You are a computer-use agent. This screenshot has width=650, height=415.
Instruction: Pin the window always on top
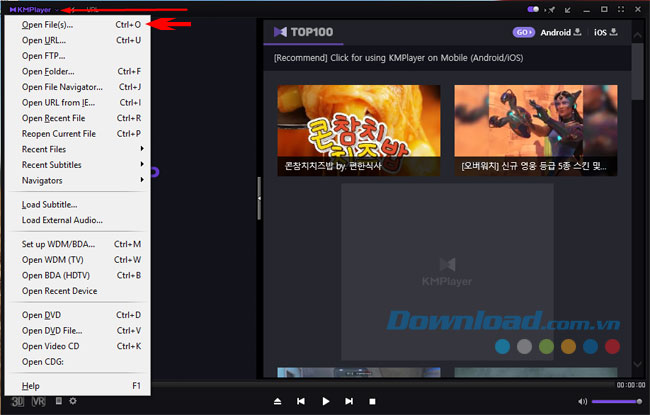click(549, 9)
